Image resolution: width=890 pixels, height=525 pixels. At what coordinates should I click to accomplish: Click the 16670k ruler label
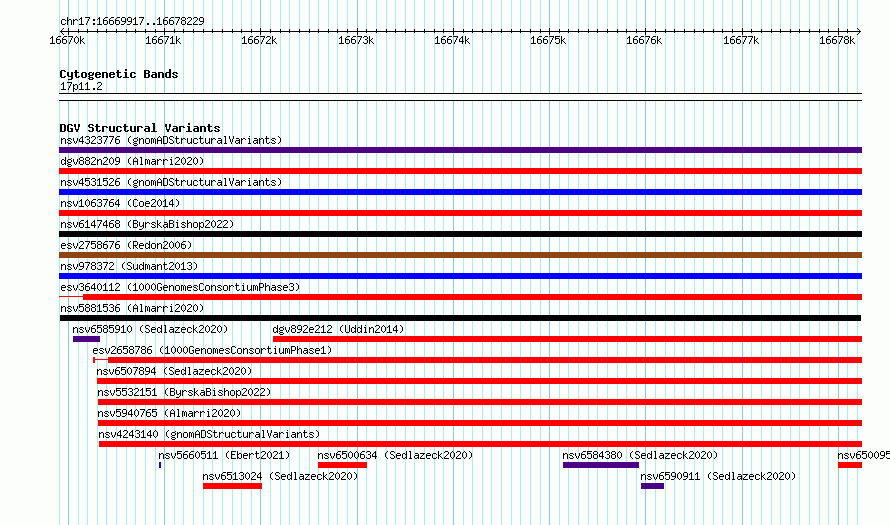tap(68, 40)
